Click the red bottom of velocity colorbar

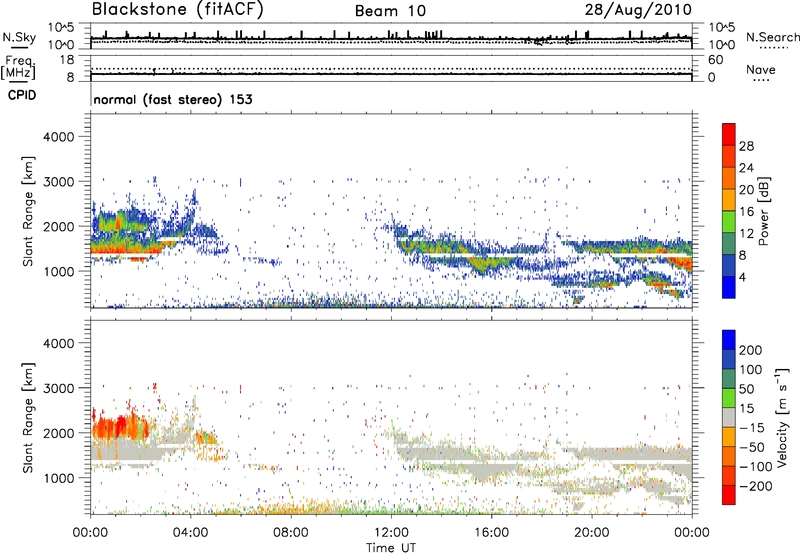tap(729, 495)
